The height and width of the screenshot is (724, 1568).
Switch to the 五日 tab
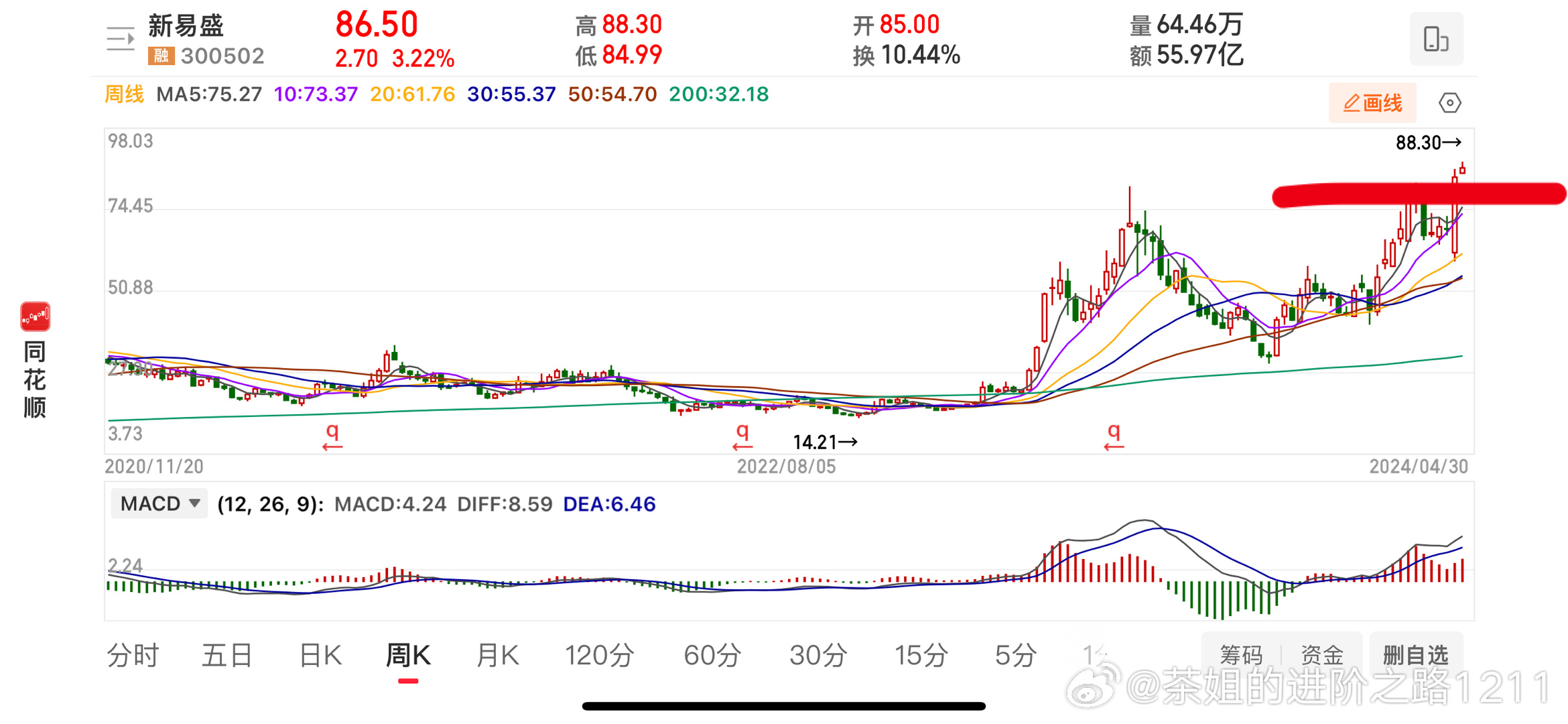(227, 655)
